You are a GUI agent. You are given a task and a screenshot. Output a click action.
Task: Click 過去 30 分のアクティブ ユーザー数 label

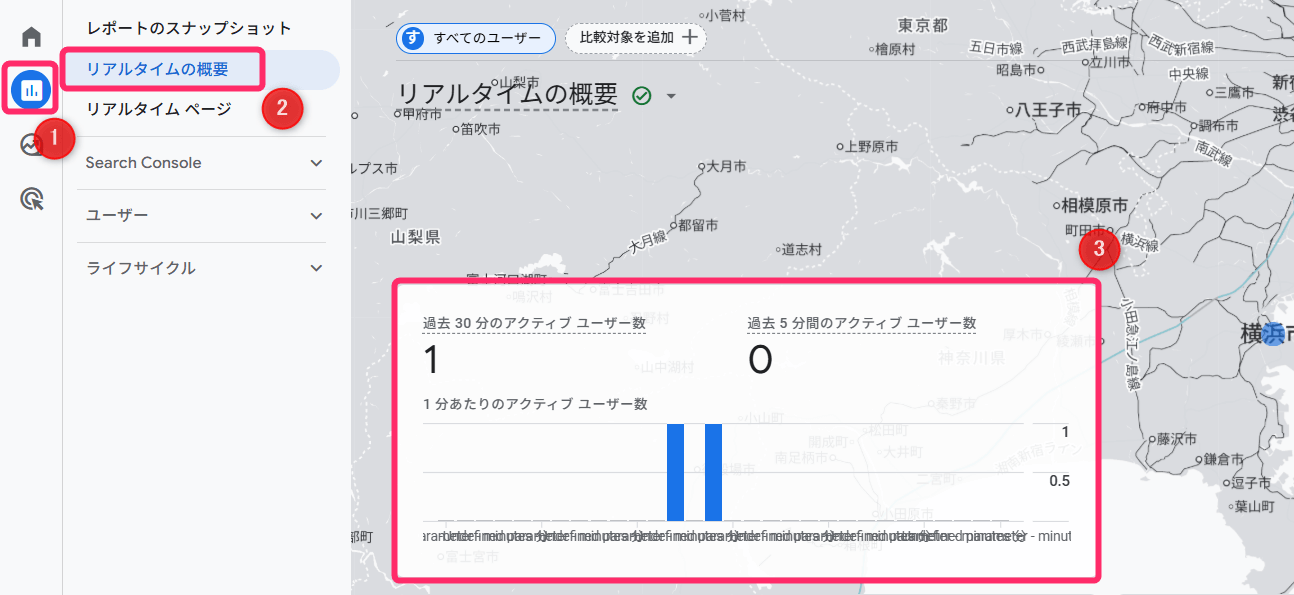[x=534, y=323]
